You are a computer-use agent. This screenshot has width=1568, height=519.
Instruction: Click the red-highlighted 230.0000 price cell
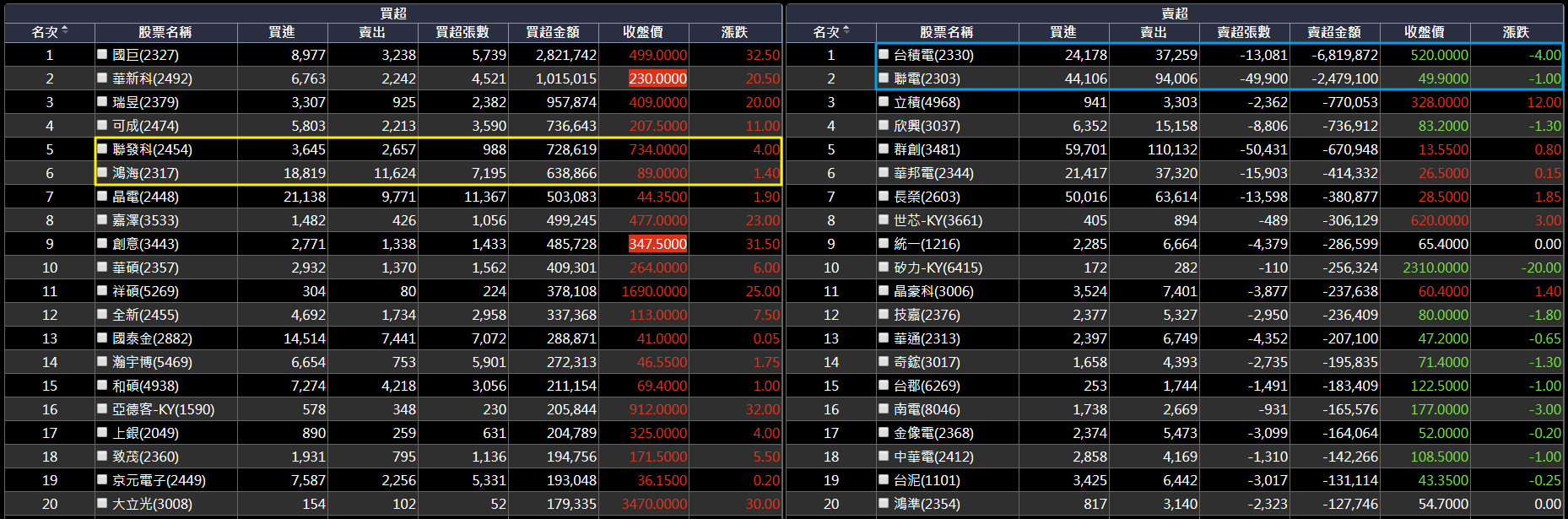(x=657, y=78)
